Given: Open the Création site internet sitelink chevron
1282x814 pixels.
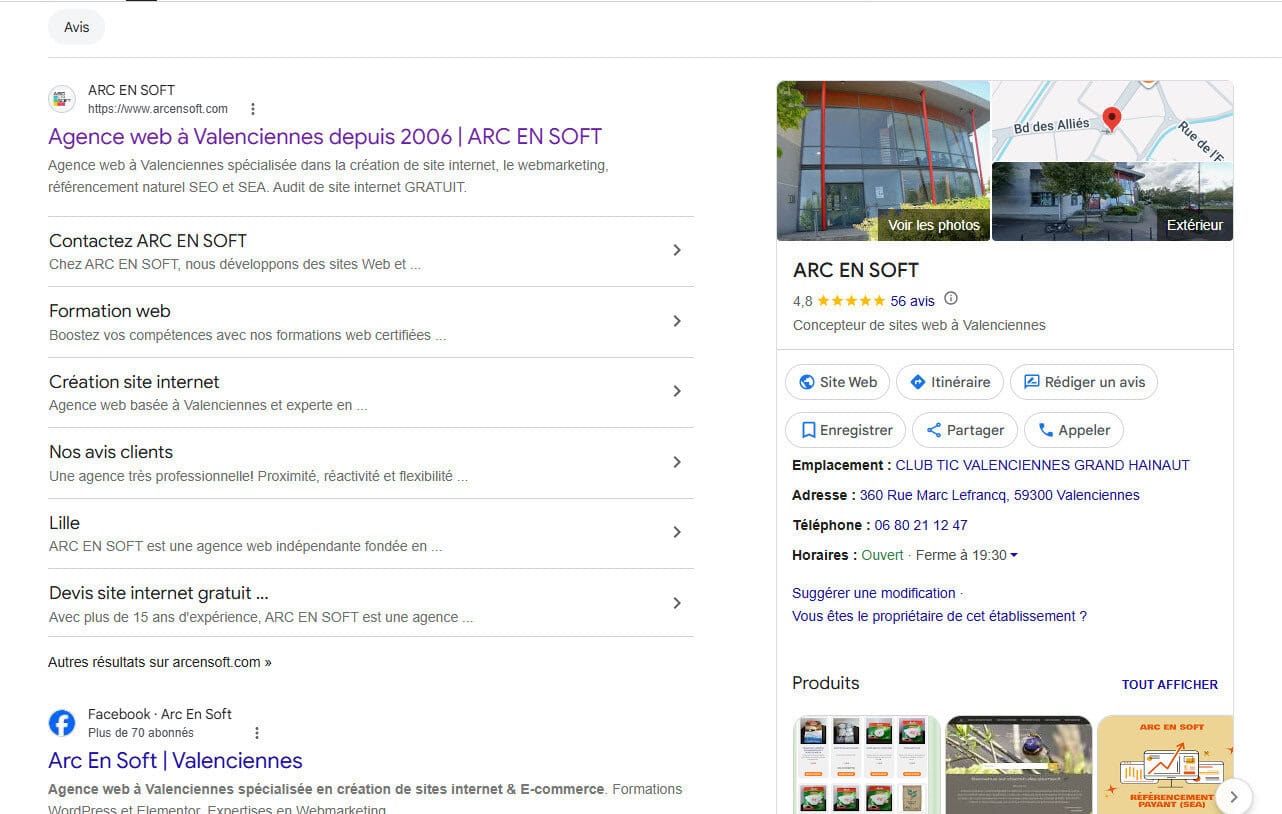Looking at the screenshot, I should click(x=677, y=391).
